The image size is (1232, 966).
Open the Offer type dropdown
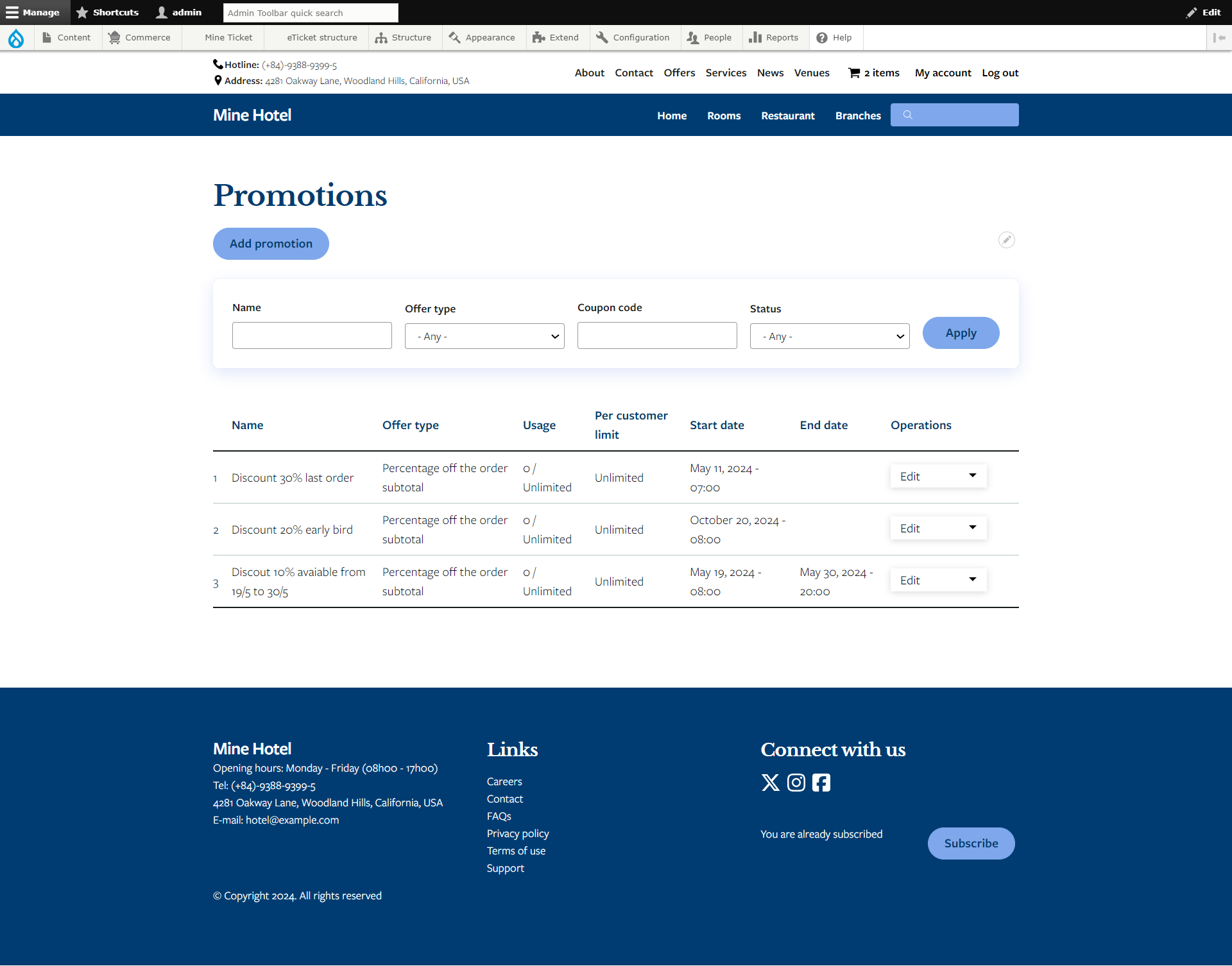484,336
